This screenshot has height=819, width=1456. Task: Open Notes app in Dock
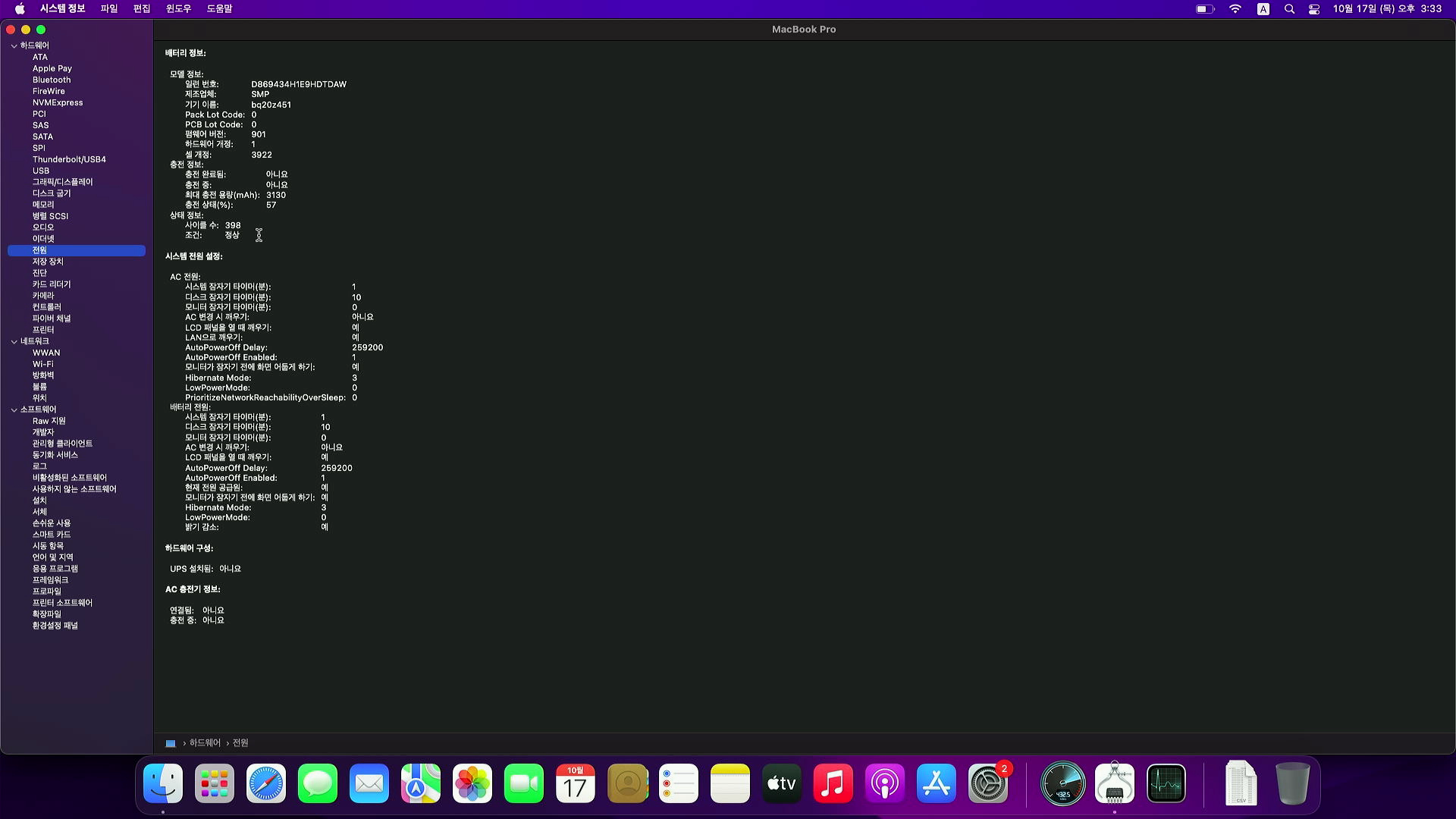(x=730, y=783)
